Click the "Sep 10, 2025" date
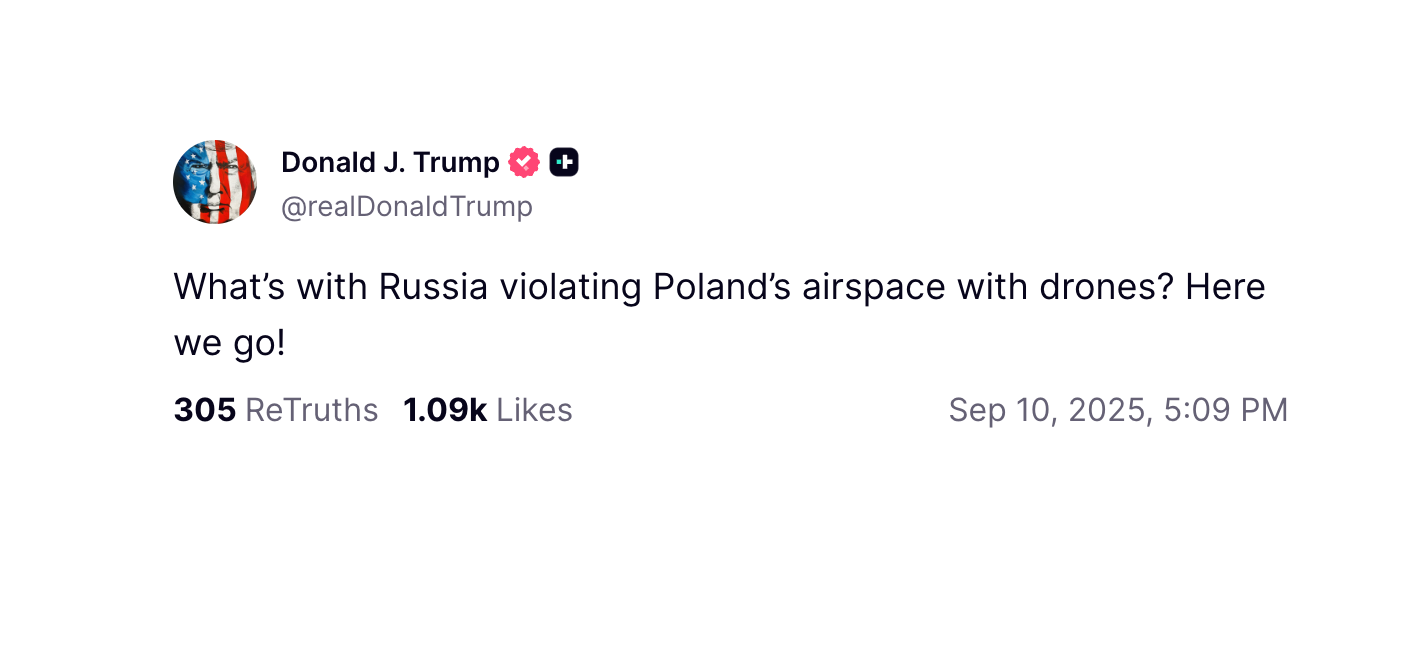Viewport: 1420px width, 646px height. [x=1050, y=410]
